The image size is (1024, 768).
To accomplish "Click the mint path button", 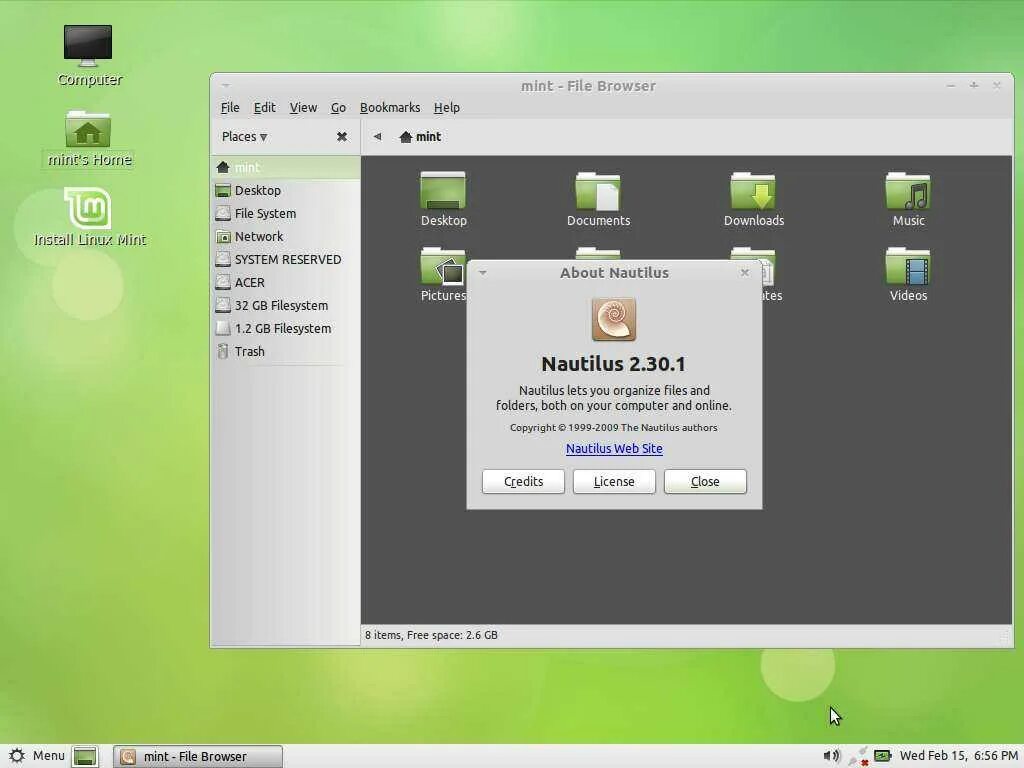I will point(421,136).
